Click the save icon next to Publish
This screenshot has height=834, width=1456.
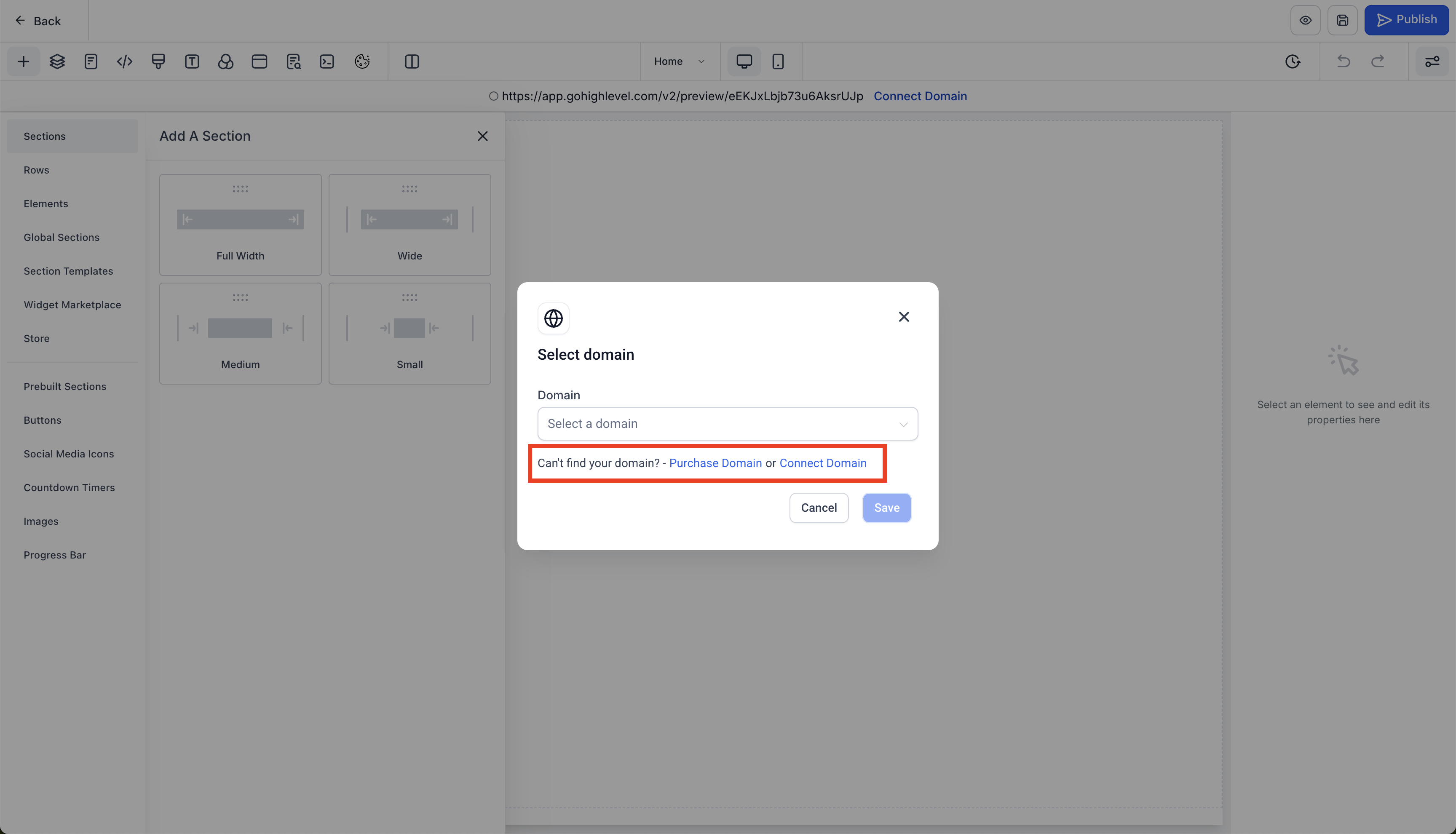point(1342,21)
